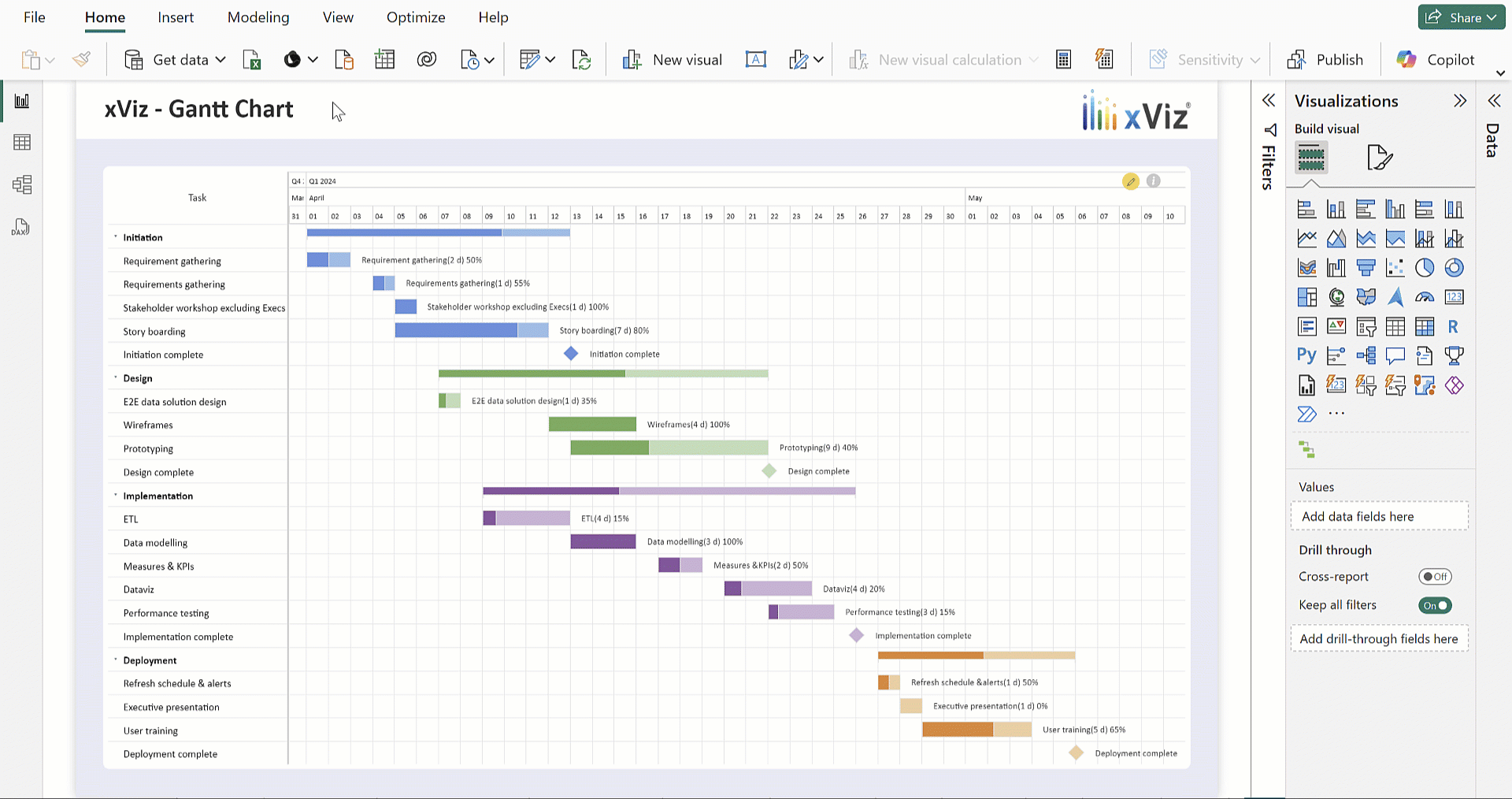This screenshot has height=799, width=1512.
Task: Open the Format visual pane icon
Action: click(x=1379, y=158)
